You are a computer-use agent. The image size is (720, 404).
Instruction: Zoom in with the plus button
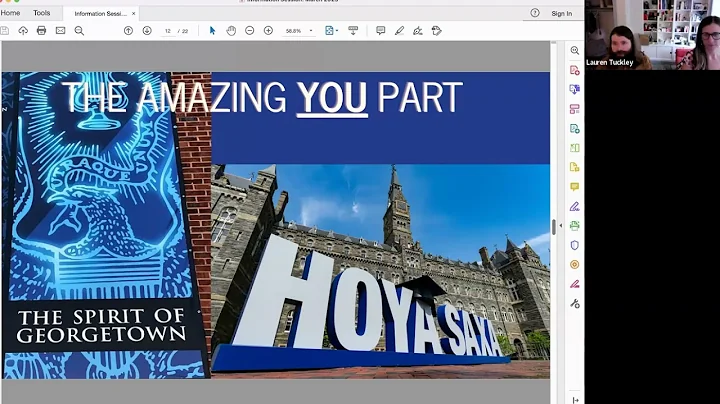pos(269,31)
